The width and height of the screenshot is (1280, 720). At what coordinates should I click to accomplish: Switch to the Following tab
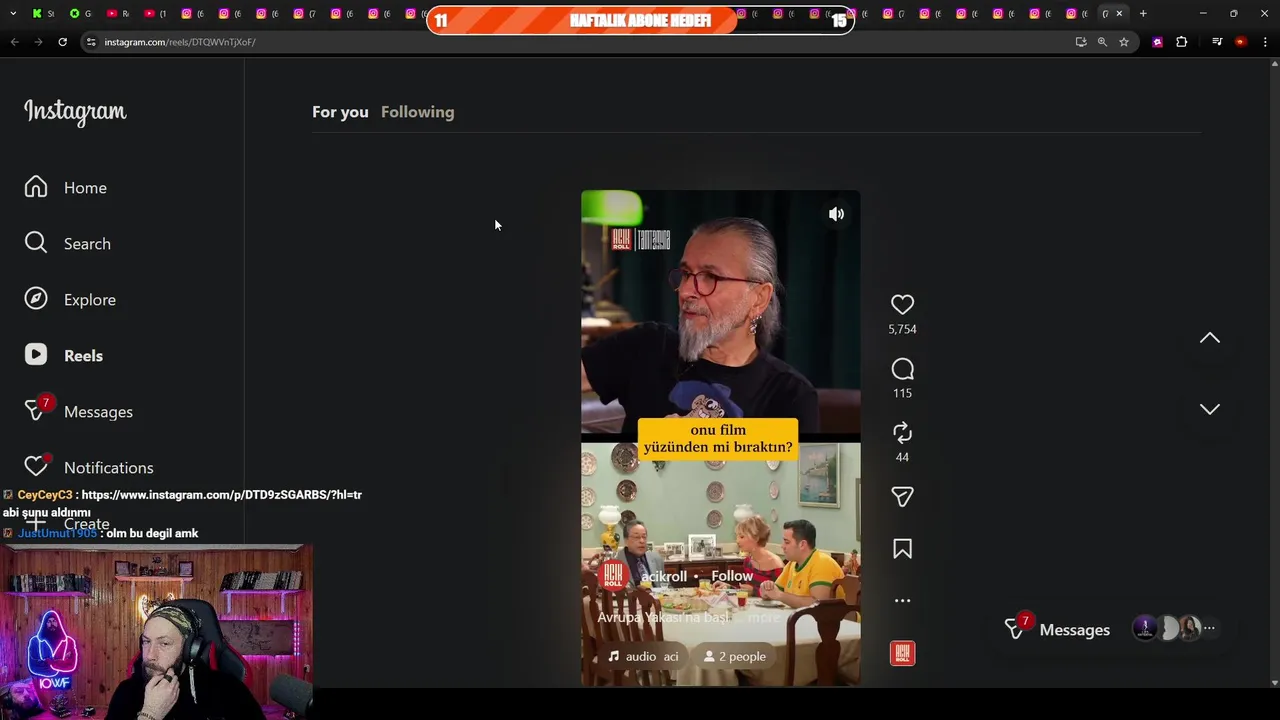pyautogui.click(x=417, y=112)
